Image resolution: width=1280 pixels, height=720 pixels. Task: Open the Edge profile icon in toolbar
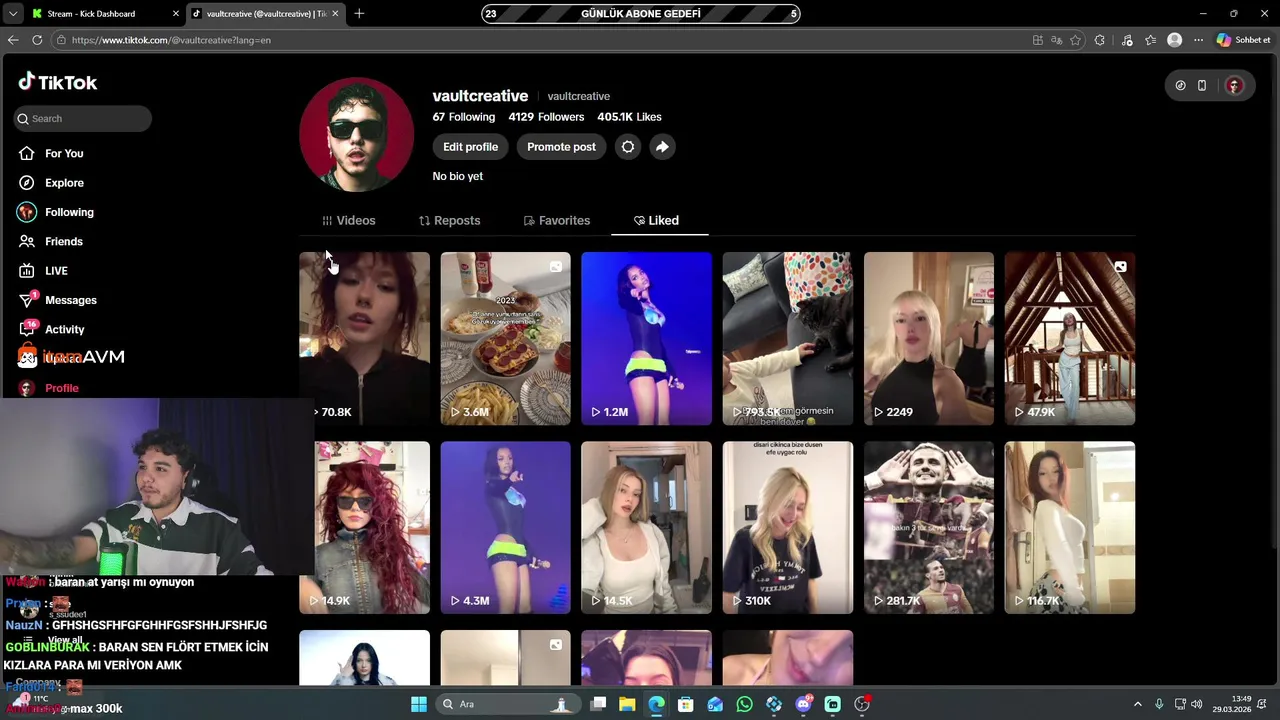click(1175, 40)
